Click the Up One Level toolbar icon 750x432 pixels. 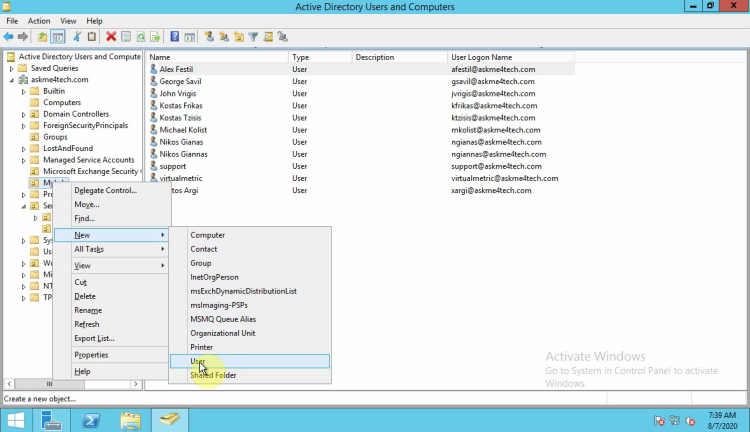42,37
